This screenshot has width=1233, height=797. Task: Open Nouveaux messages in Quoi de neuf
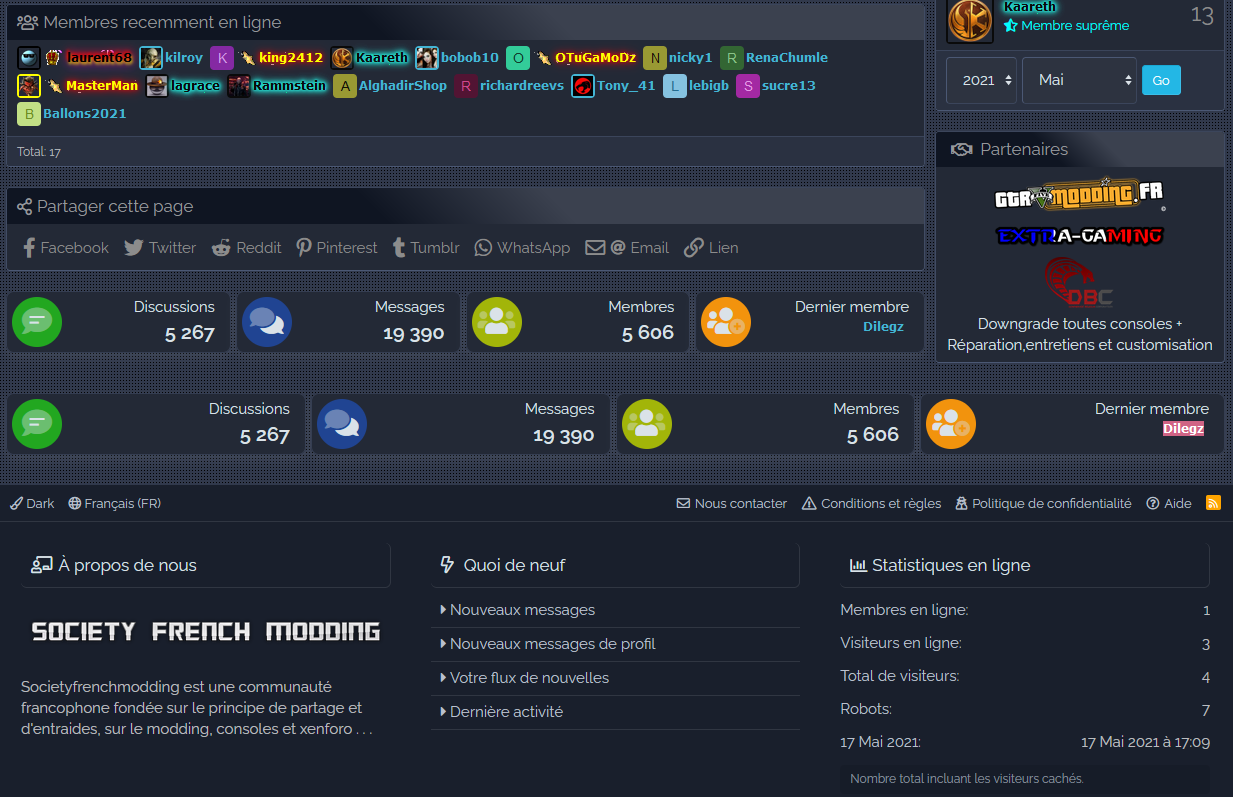[x=522, y=610]
